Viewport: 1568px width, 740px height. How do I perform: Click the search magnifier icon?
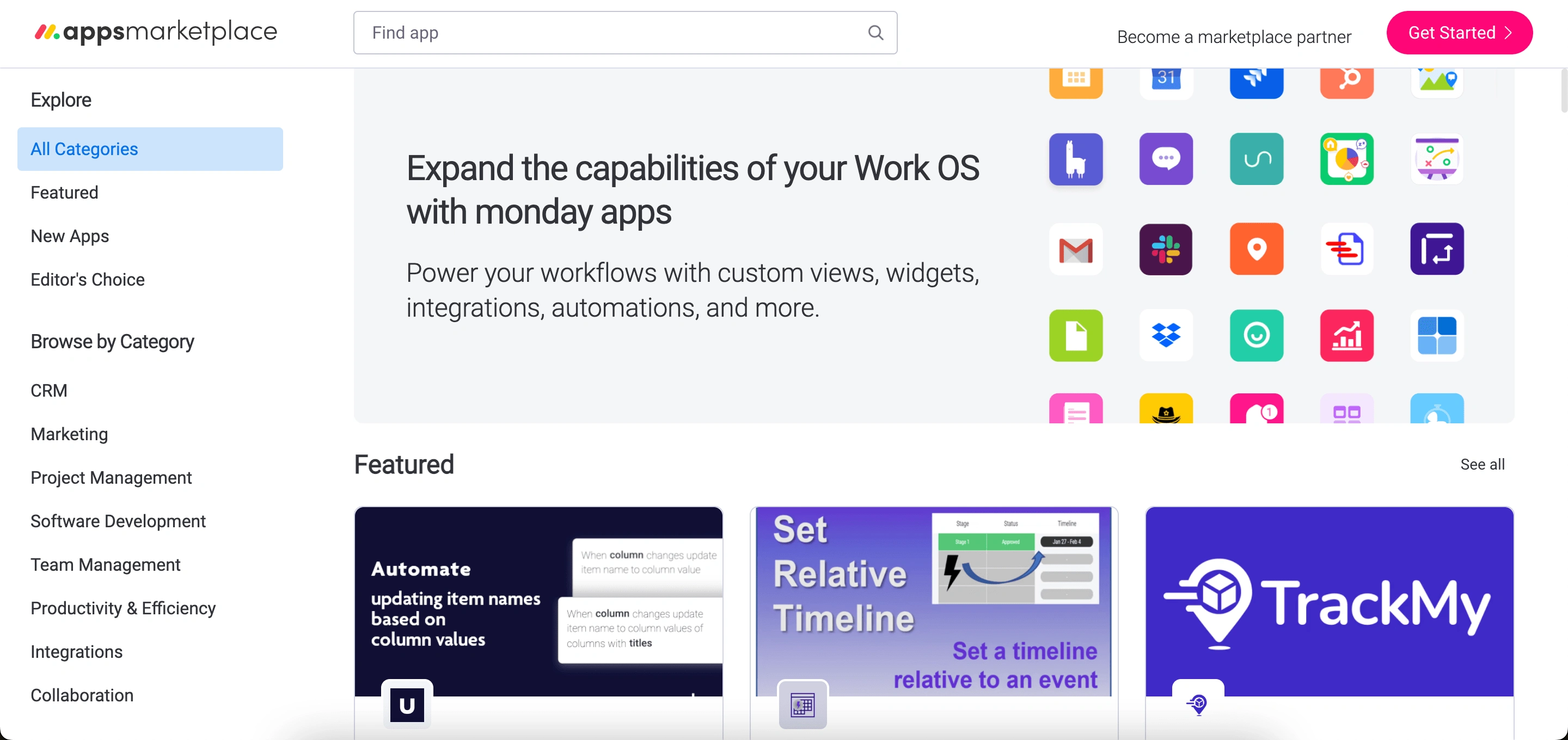tap(876, 33)
